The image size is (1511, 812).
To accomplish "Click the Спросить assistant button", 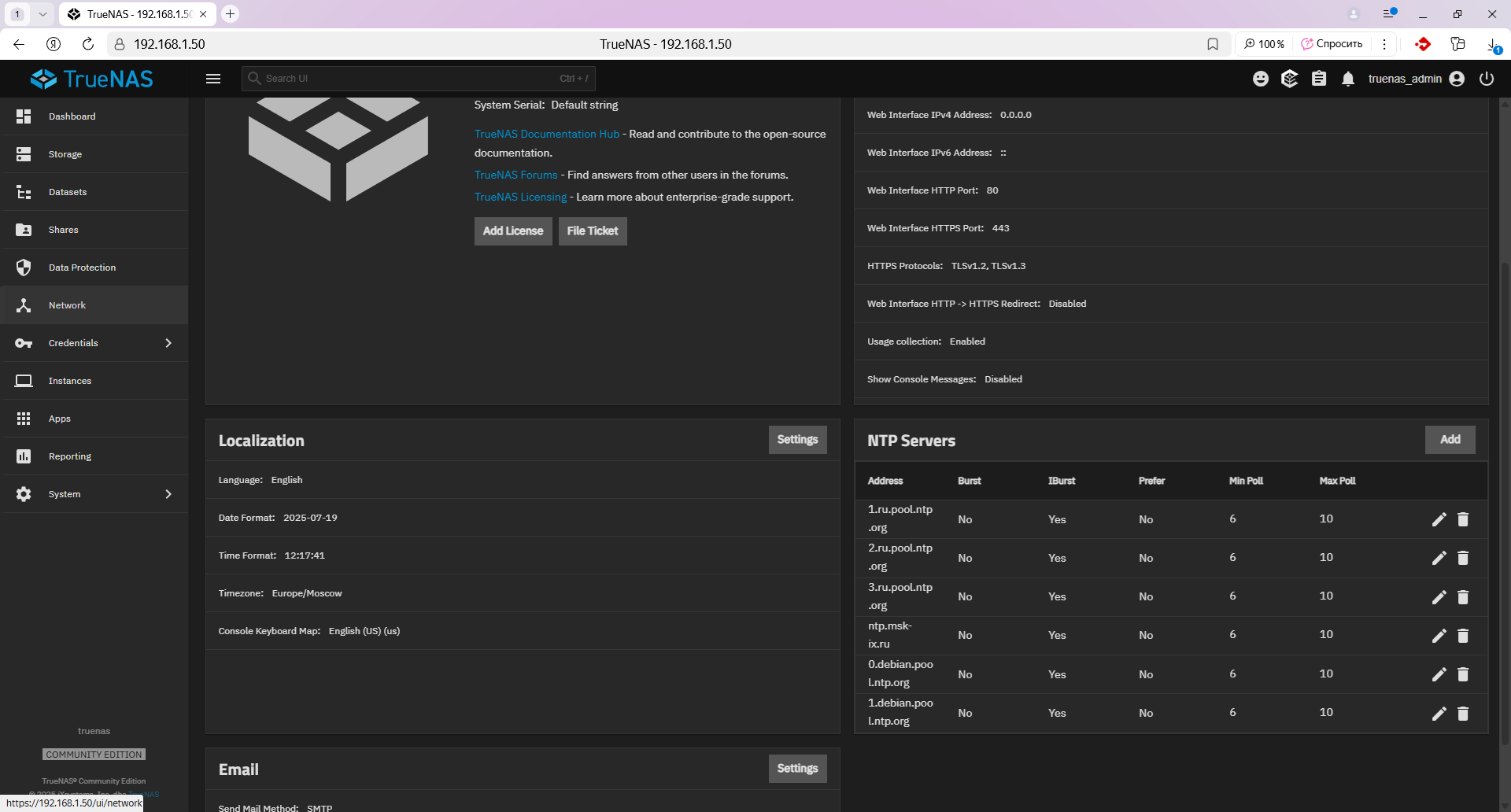I will (x=1332, y=44).
